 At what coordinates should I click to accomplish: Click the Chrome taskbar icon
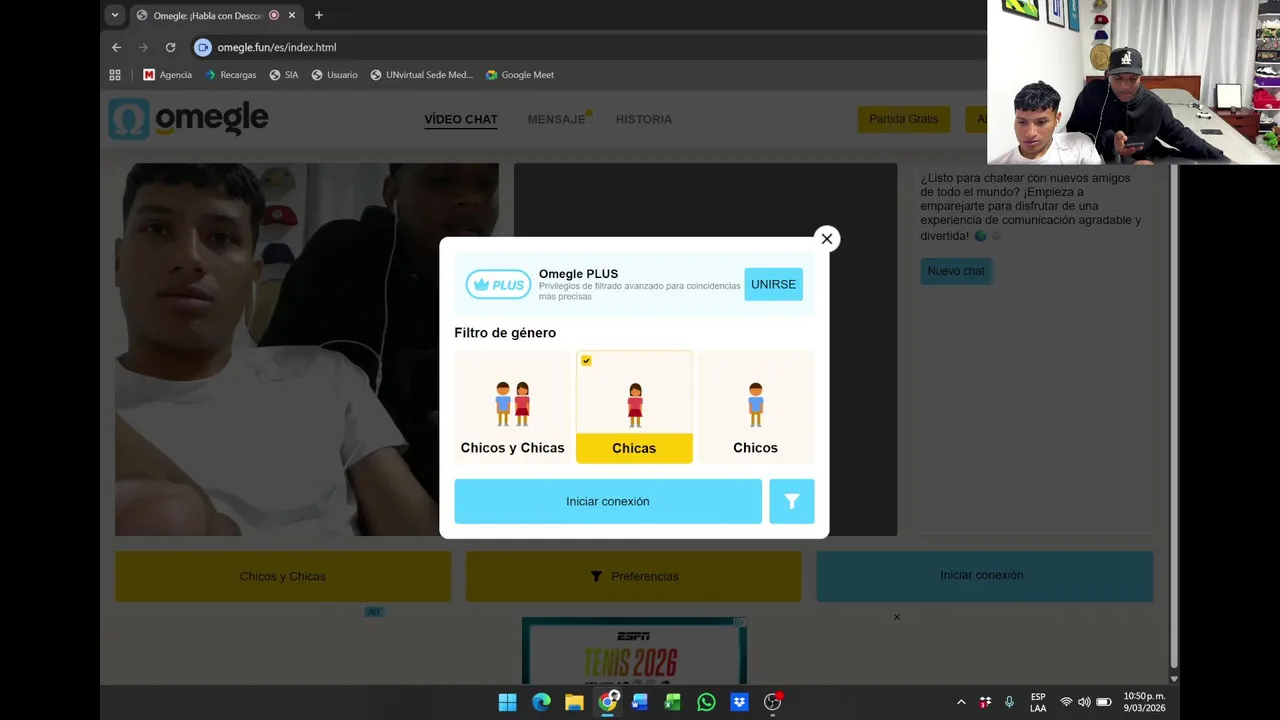(x=607, y=702)
